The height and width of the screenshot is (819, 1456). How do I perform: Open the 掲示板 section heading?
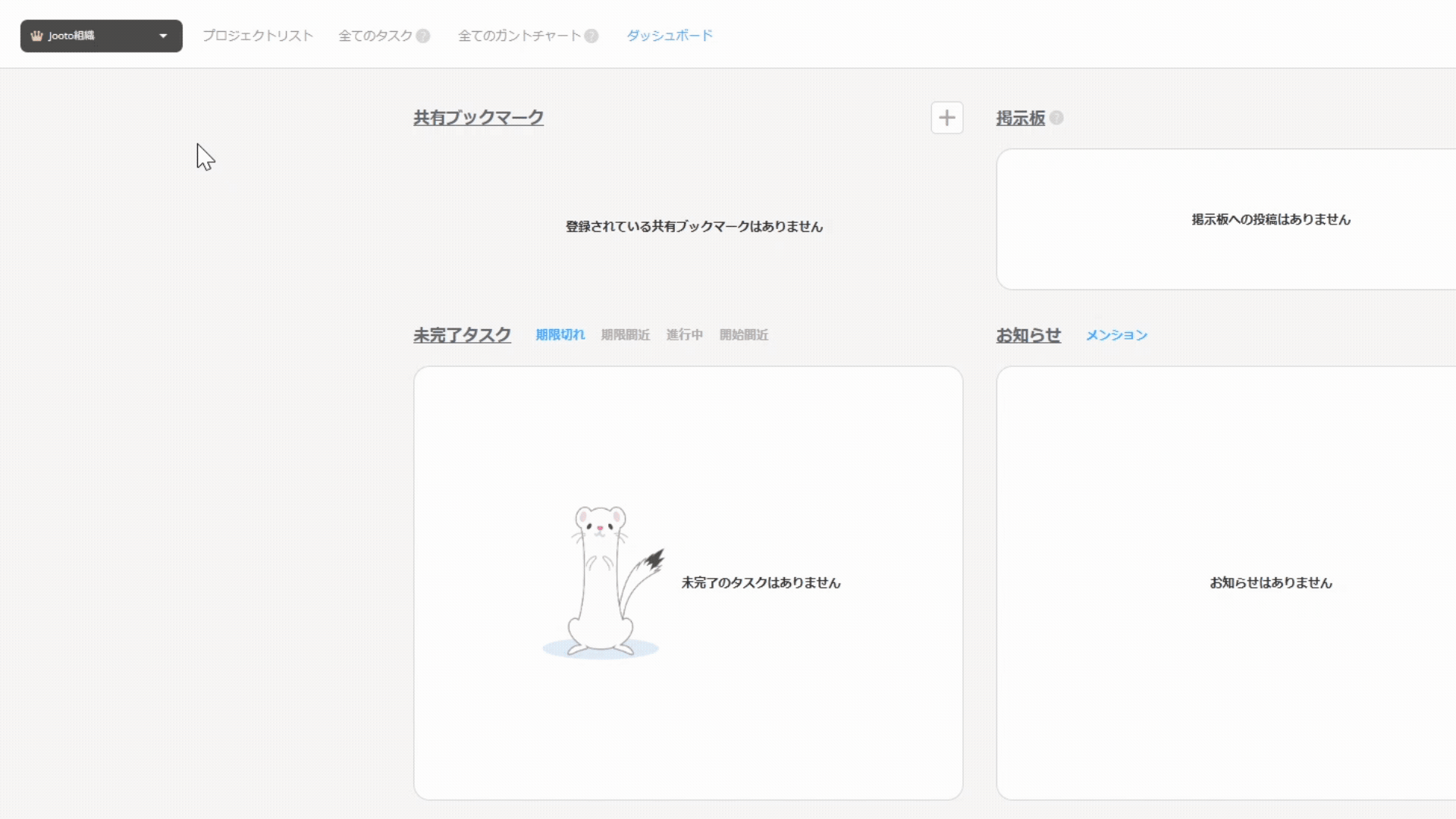coord(1019,118)
